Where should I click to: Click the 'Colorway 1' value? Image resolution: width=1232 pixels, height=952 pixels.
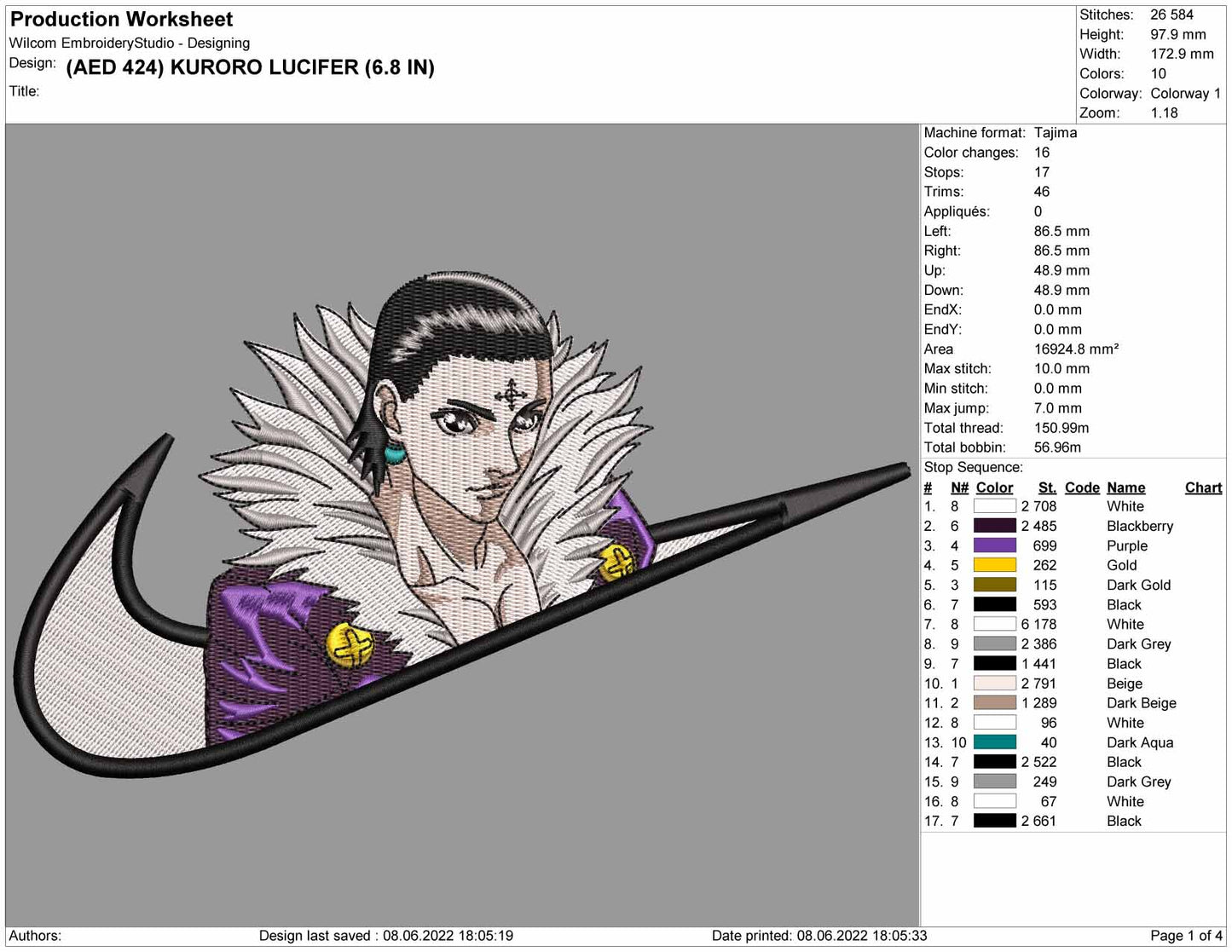click(1185, 94)
